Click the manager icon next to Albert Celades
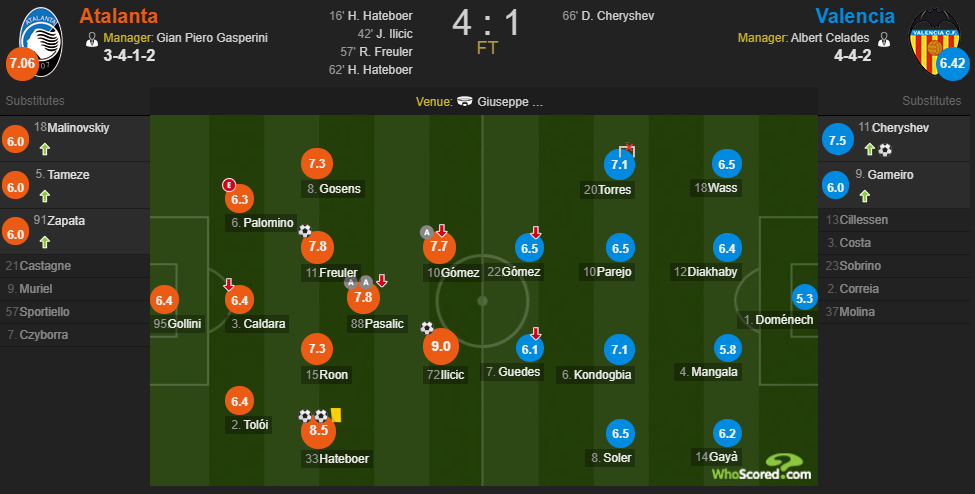Screen dimensions: 975x494 click(882, 39)
